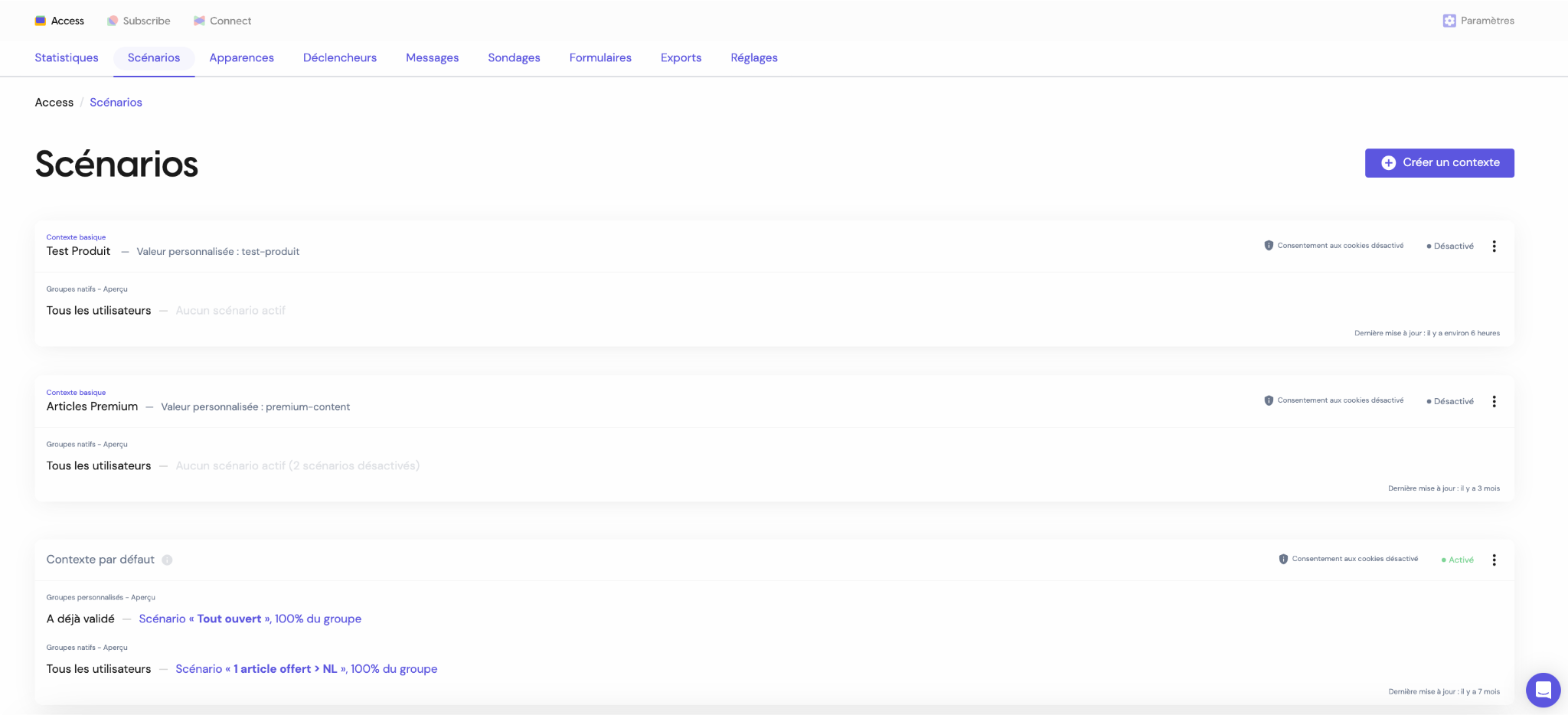Open the Test Produit context title
1568x715 pixels.
78,251
